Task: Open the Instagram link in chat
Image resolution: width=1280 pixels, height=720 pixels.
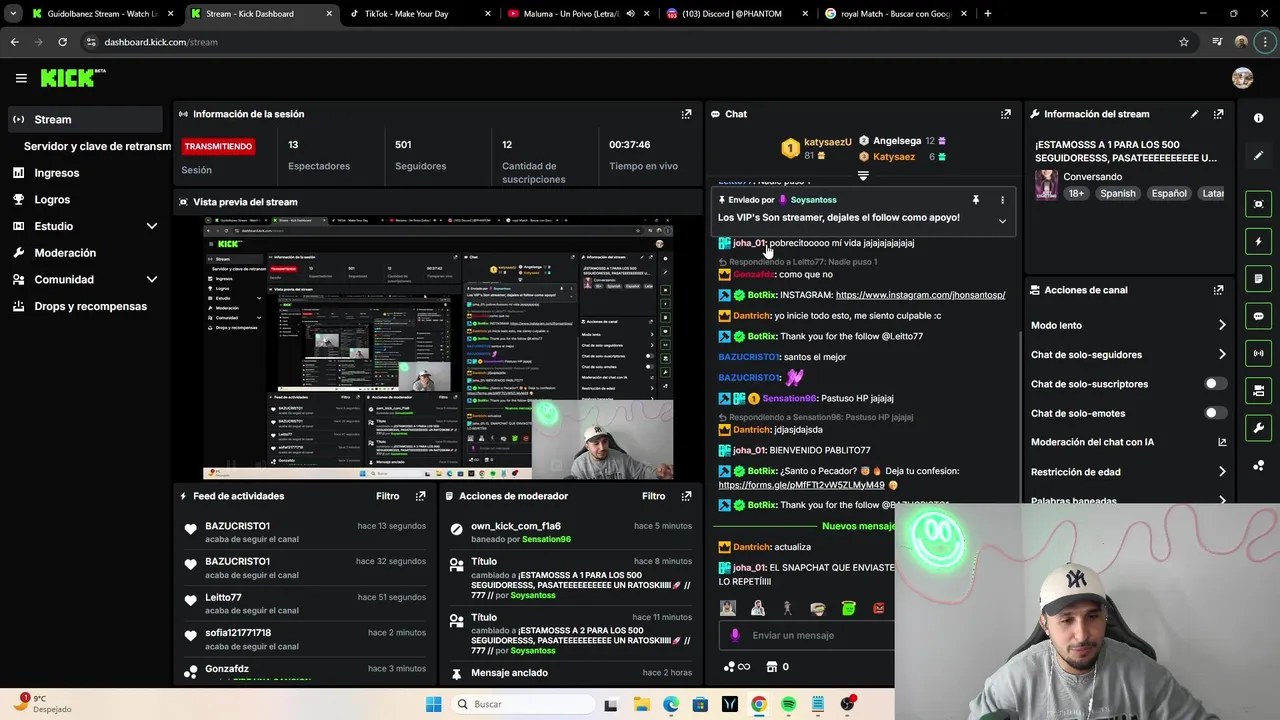Action: (x=920, y=295)
